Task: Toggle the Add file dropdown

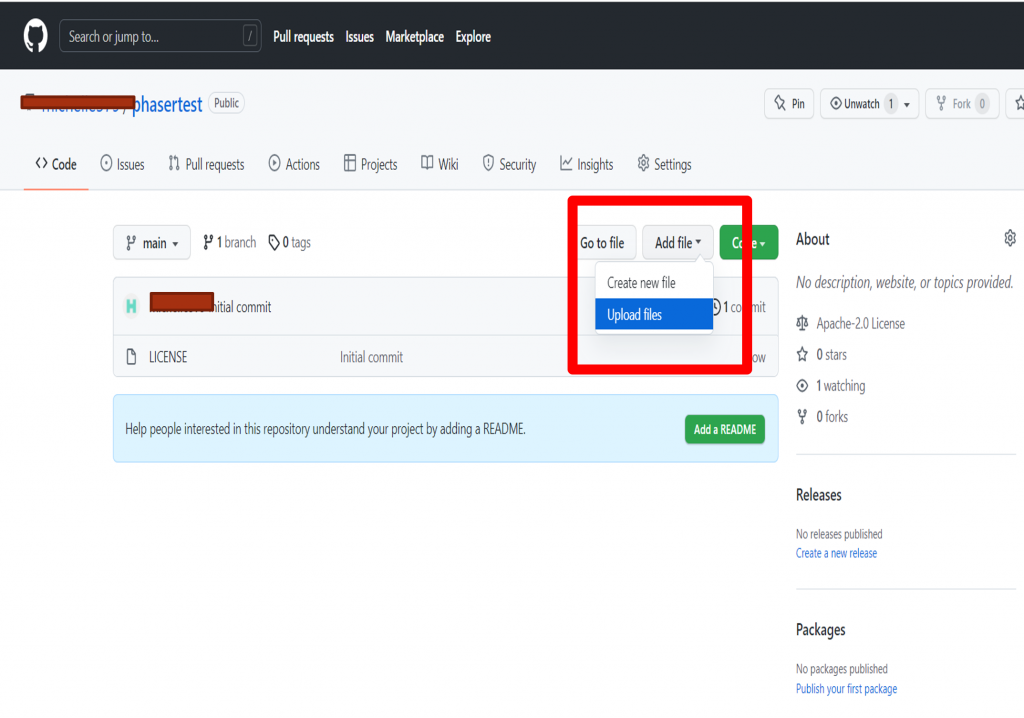Action: pyautogui.click(x=678, y=242)
